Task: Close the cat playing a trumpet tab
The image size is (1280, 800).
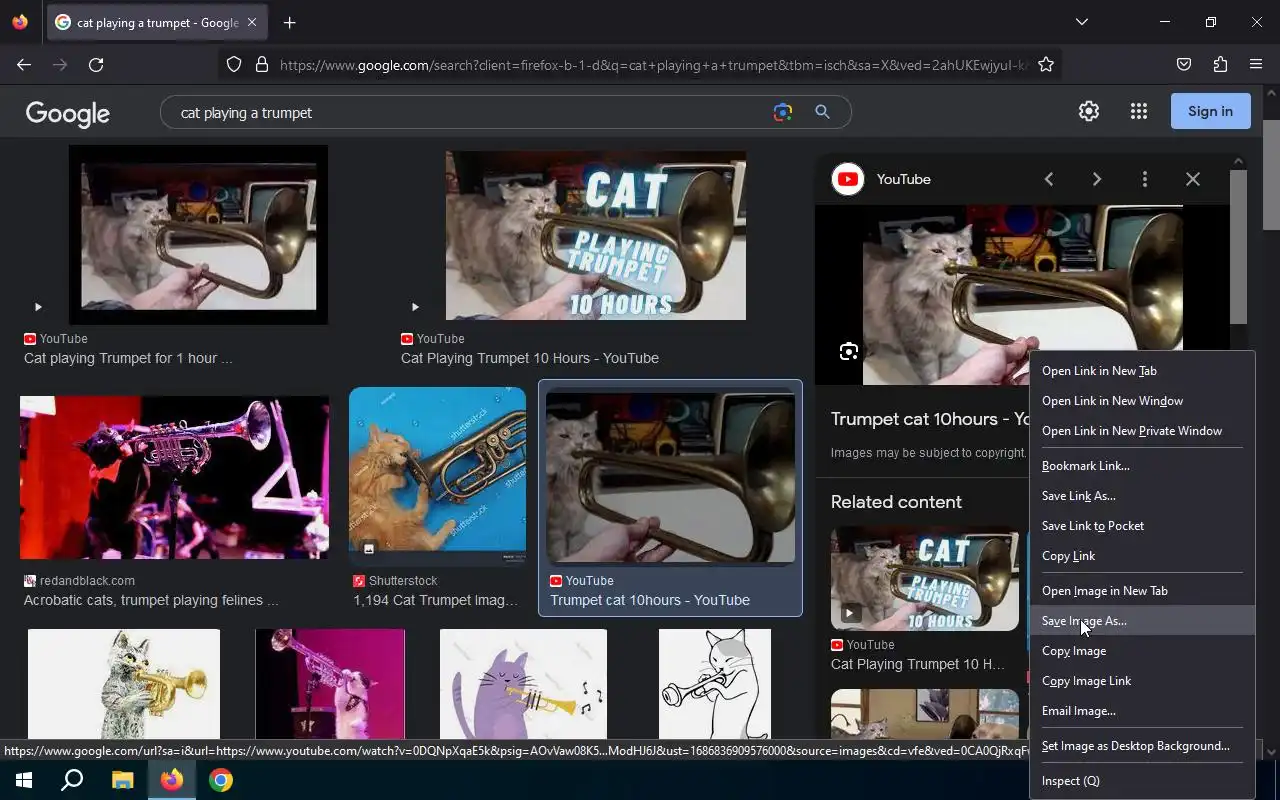Action: point(251,22)
